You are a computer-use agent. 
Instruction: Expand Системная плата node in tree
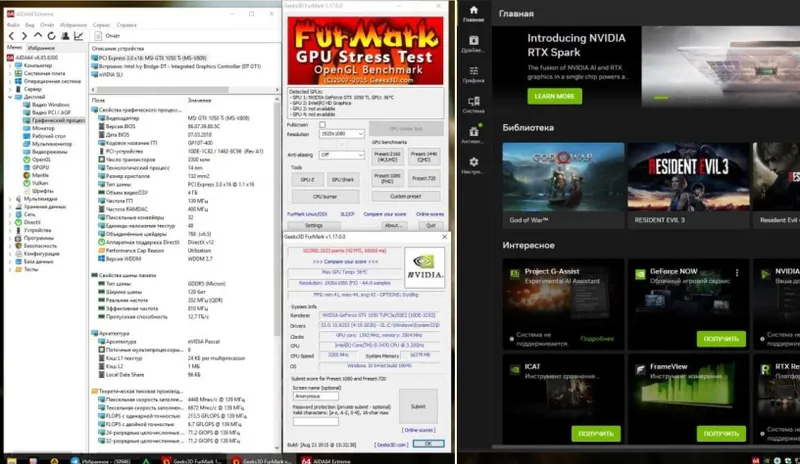(x=10, y=74)
